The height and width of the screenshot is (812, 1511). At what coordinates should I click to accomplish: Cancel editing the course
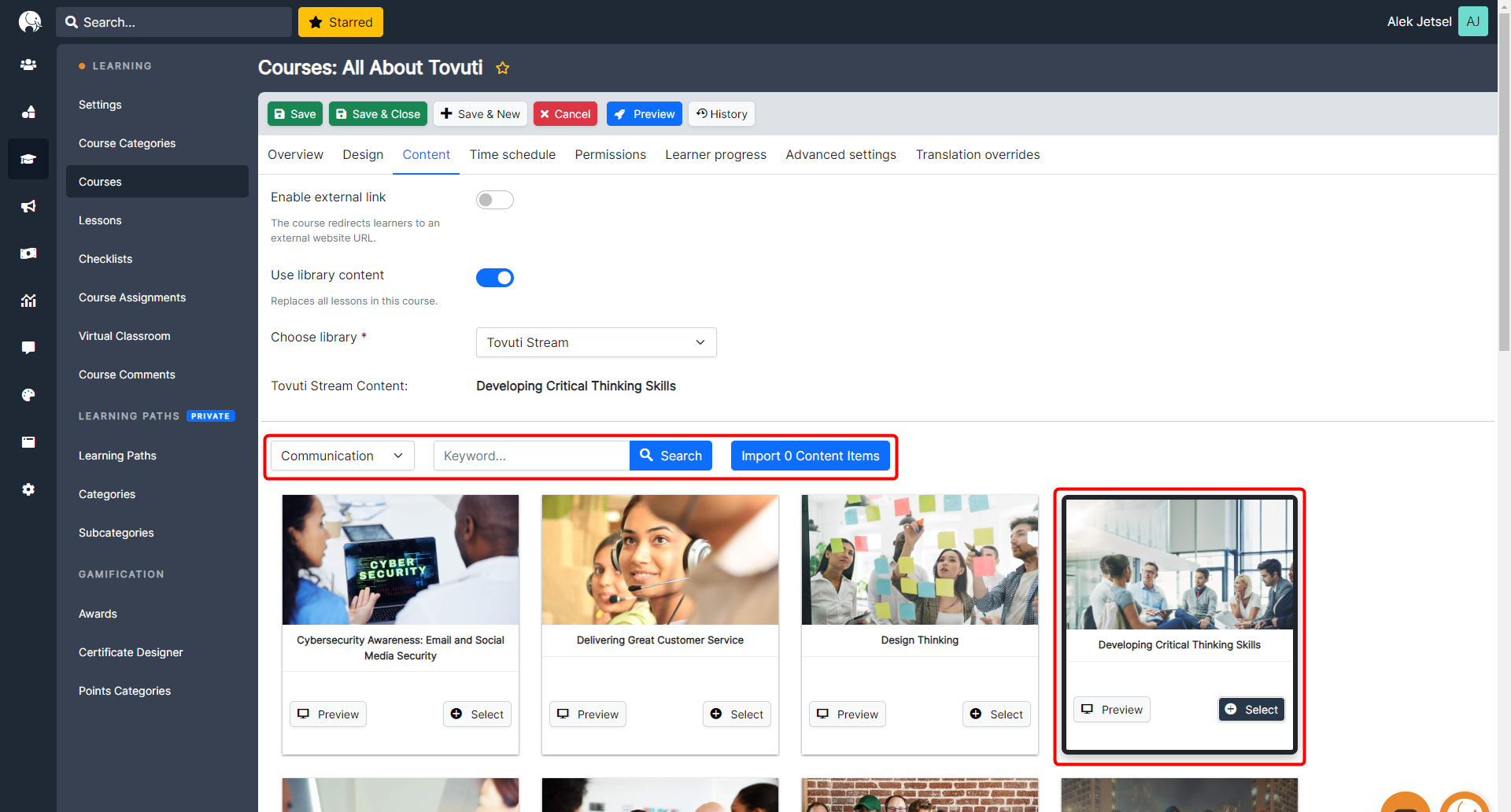[x=565, y=114]
